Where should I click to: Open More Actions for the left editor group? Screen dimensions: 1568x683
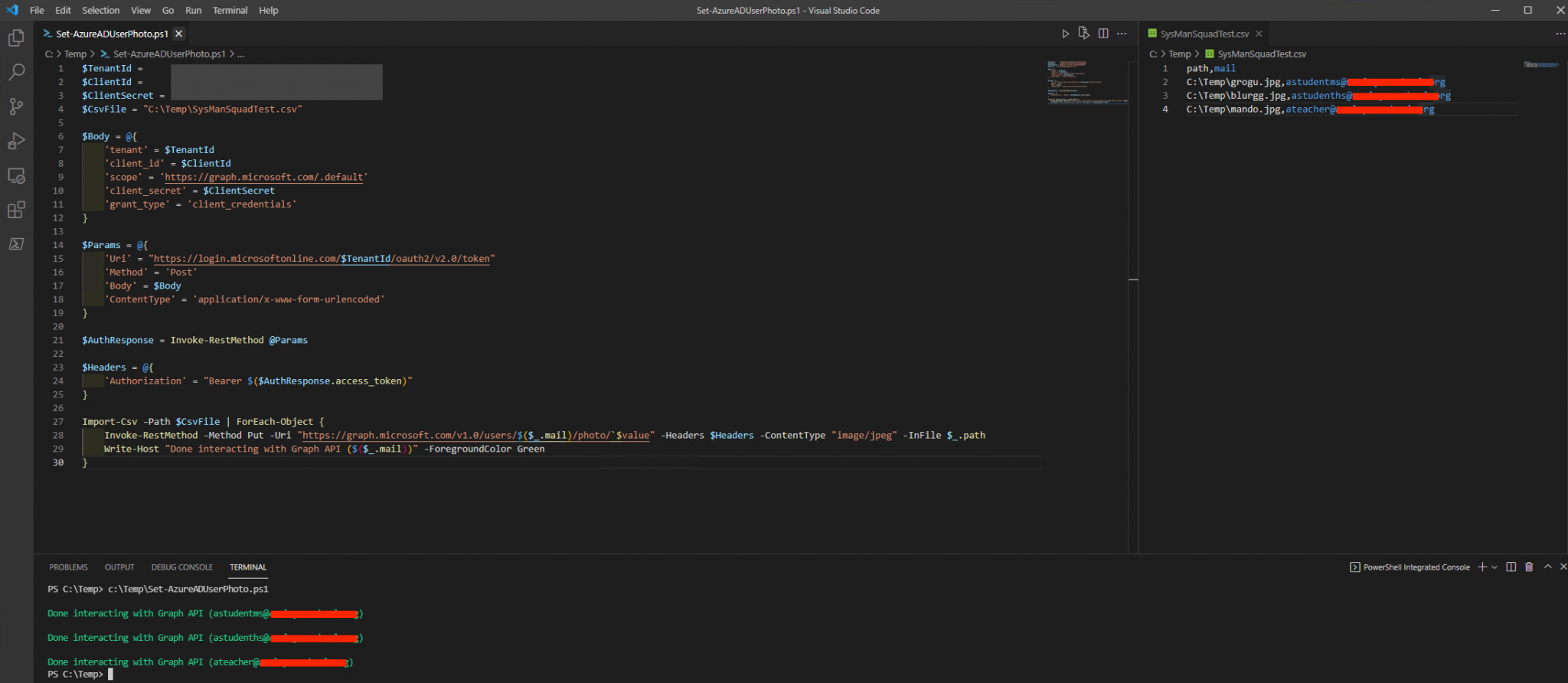click(1122, 34)
